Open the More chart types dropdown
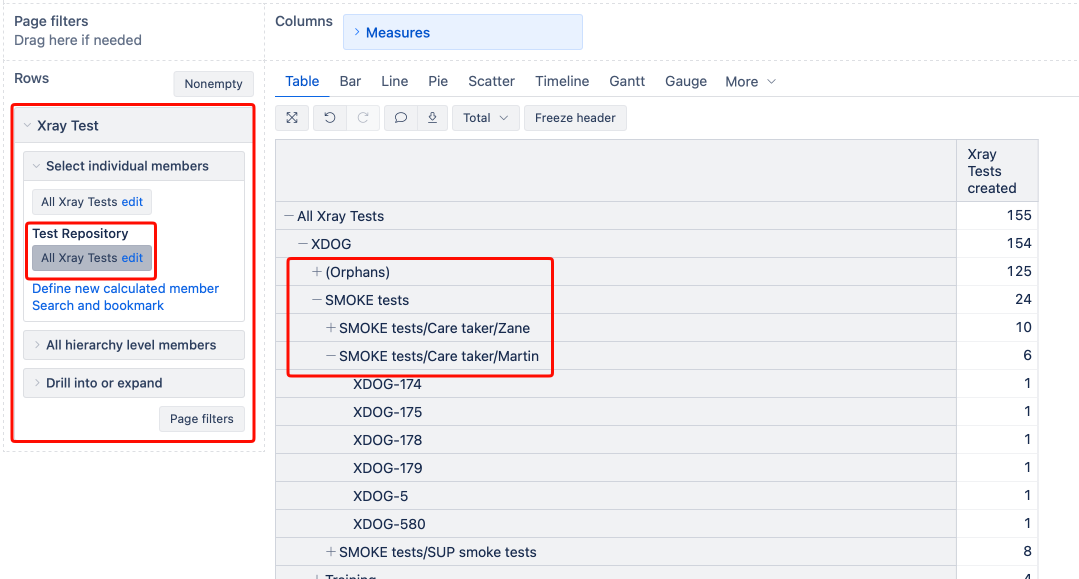 pyautogui.click(x=750, y=82)
